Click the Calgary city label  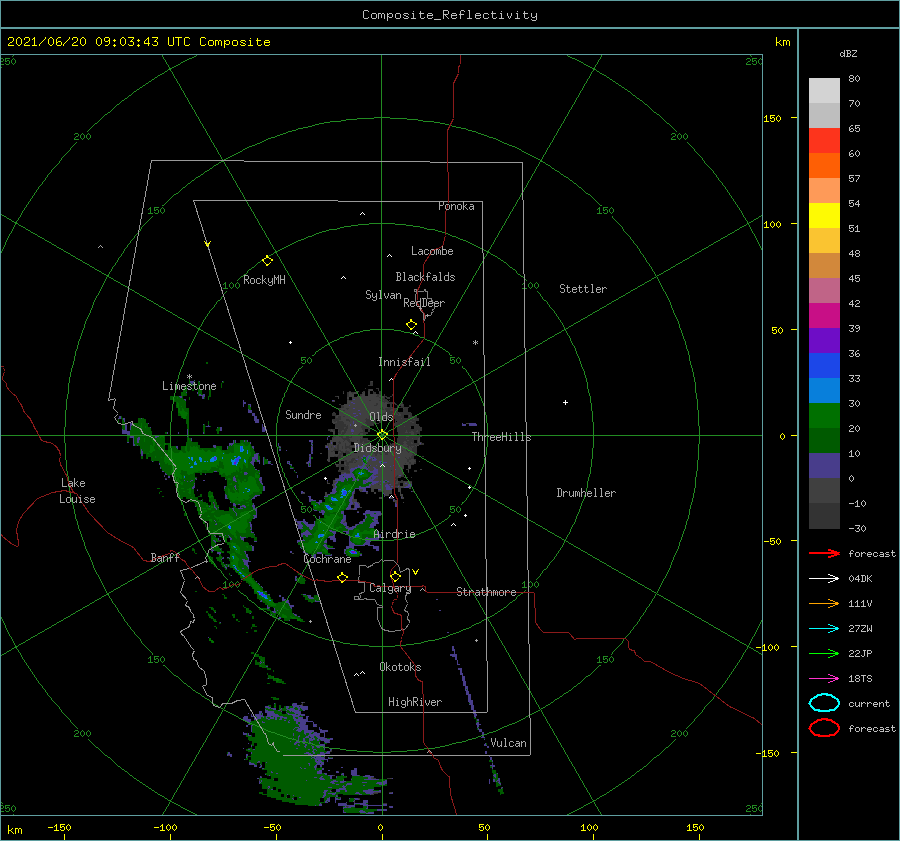(390, 588)
